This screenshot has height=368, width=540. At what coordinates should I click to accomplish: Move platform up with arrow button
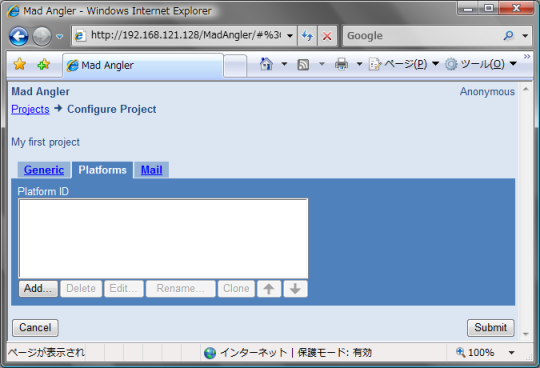(269, 288)
